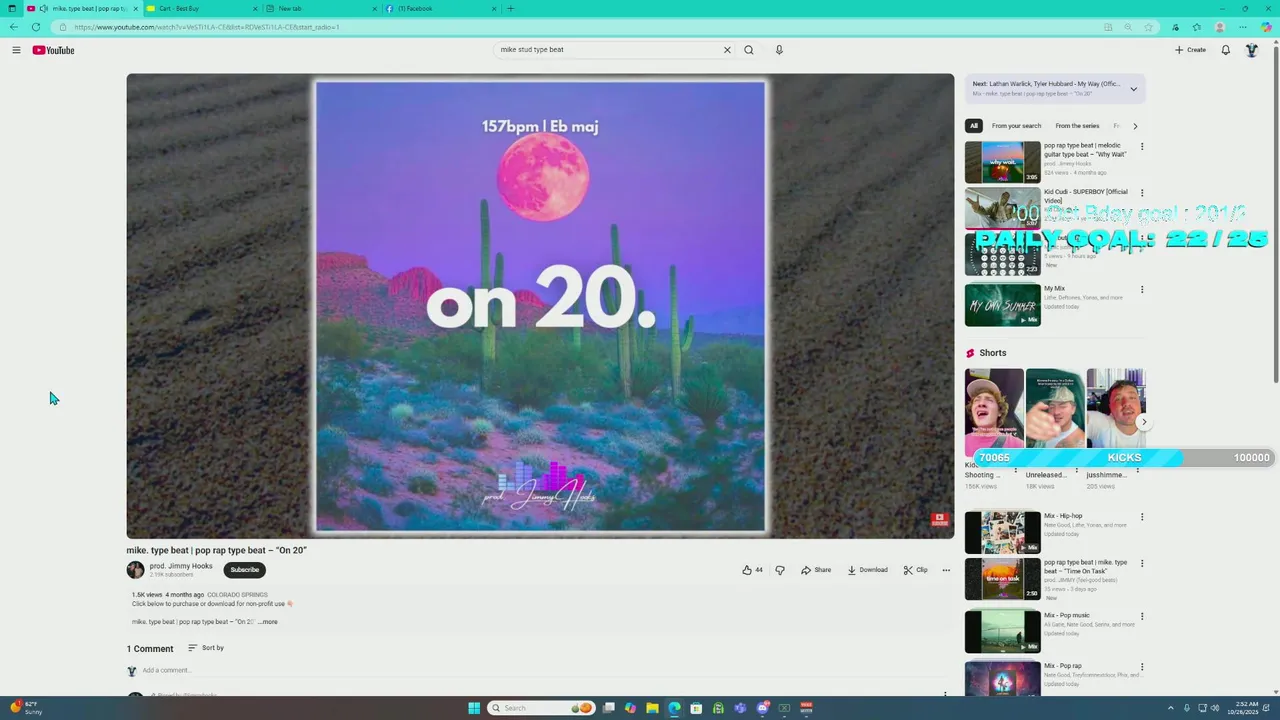This screenshot has height=720, width=1280.
Task: Show more filter chips with right arrow
Action: pos(1135,126)
